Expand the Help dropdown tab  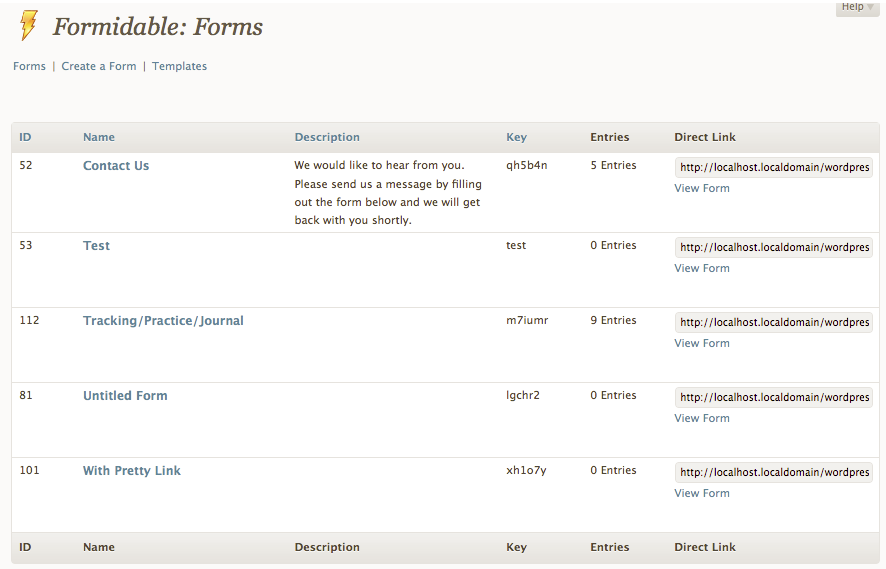pyautogui.click(x=857, y=7)
